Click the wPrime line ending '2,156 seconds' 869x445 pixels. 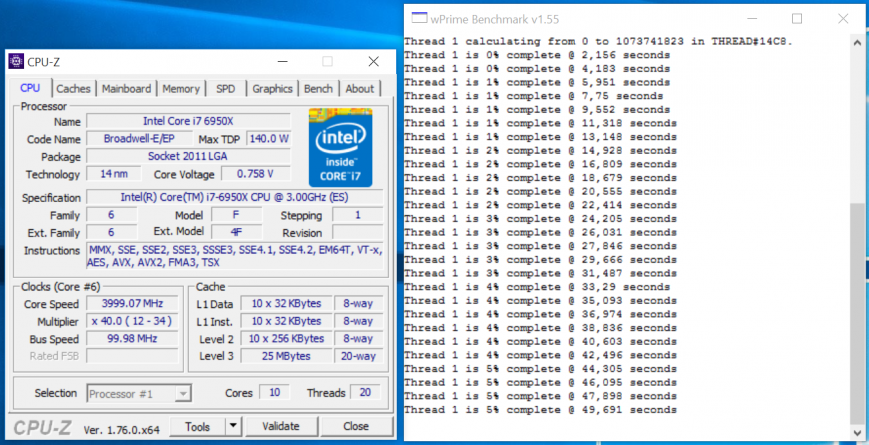[537, 55]
